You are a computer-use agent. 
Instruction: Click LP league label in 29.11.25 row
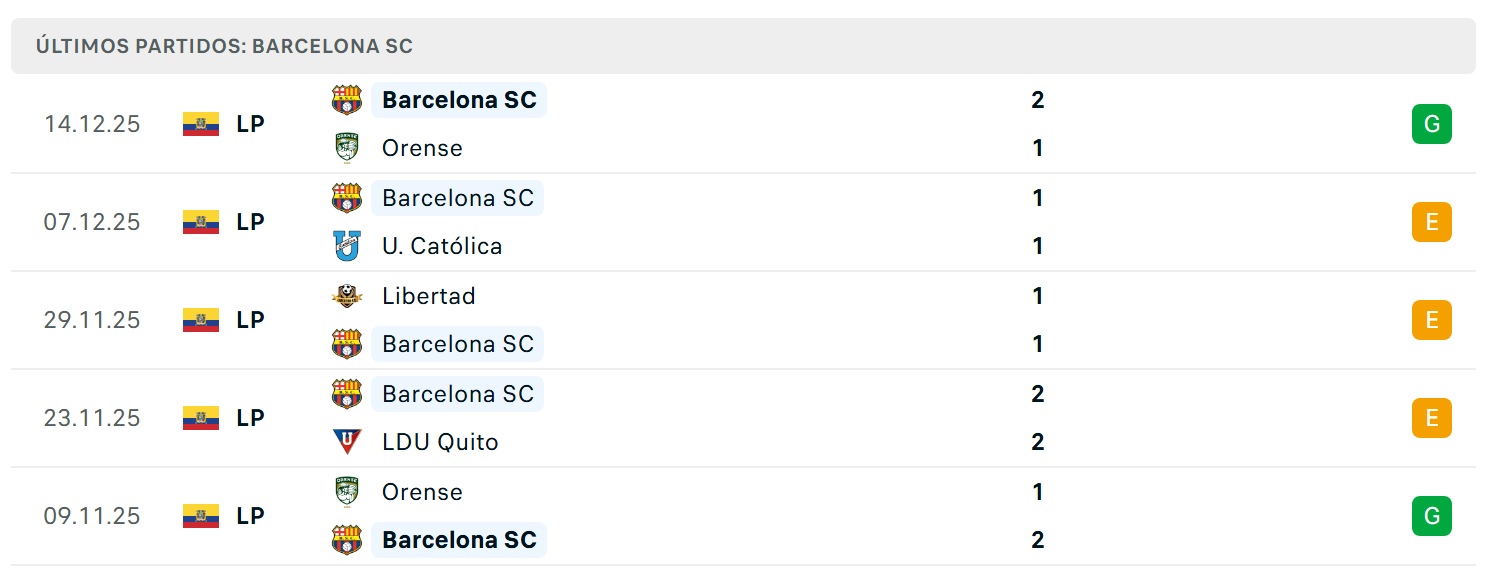coord(251,320)
